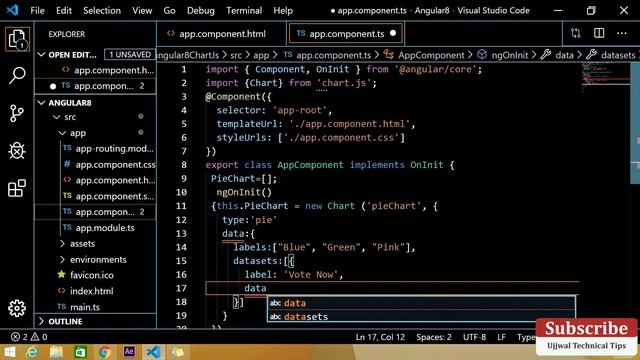Open Internet Explorer from the taskbar

[32, 352]
